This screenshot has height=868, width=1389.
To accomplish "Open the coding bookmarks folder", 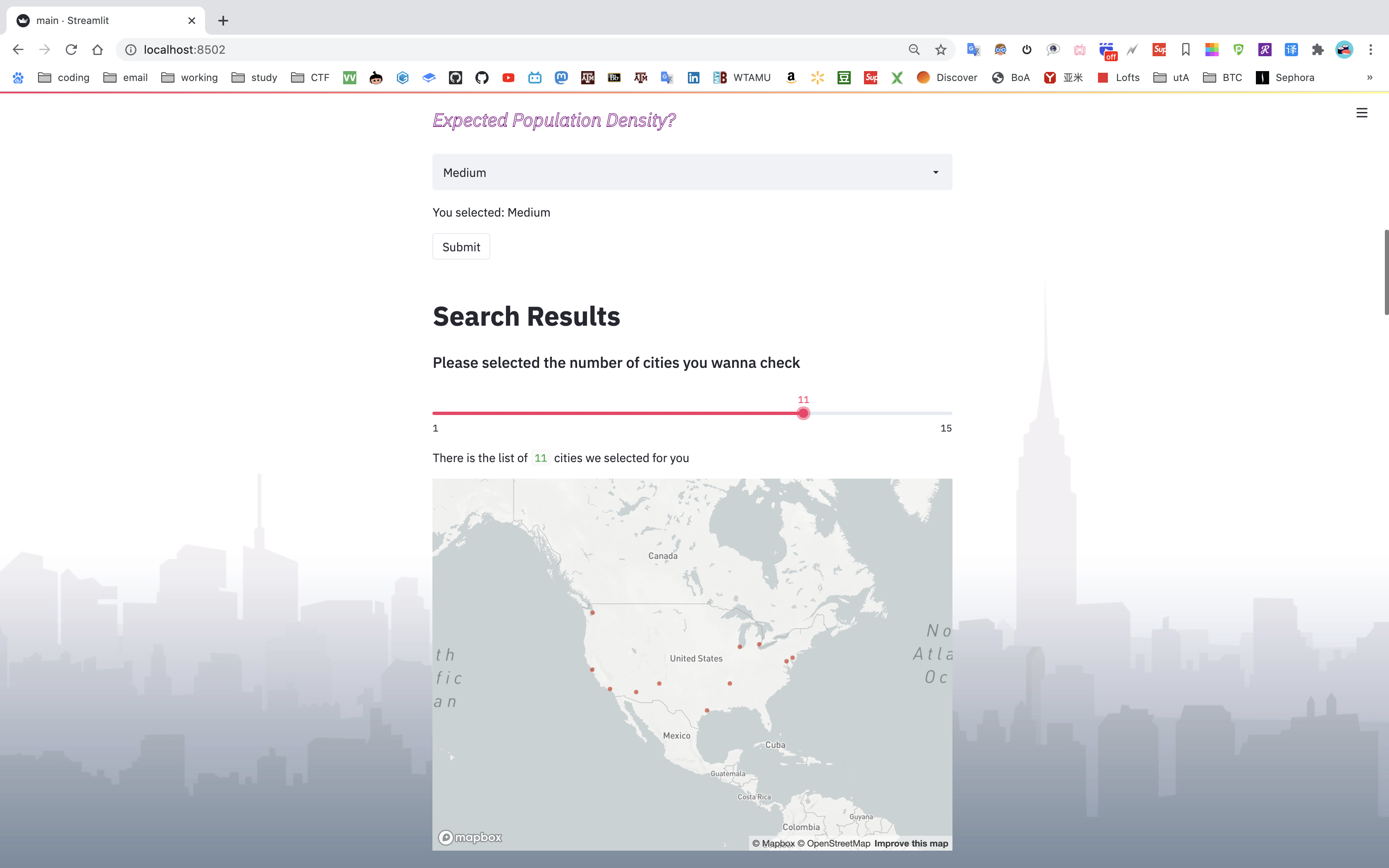I will [64, 78].
